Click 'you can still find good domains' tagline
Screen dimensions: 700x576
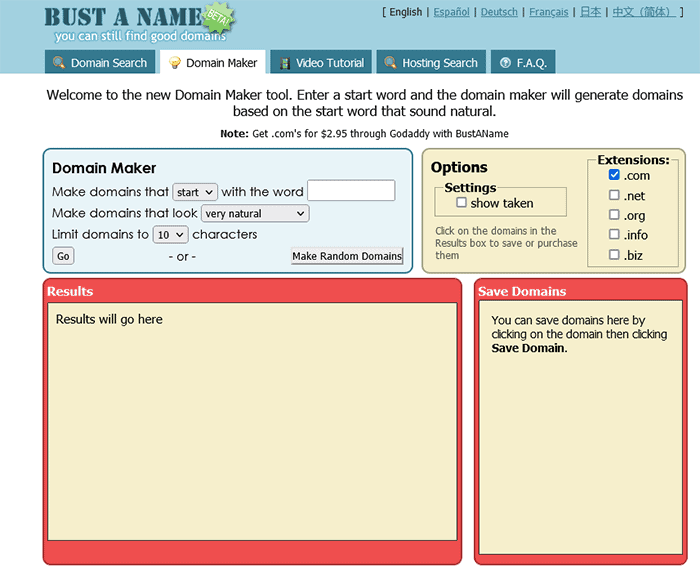coord(140,36)
